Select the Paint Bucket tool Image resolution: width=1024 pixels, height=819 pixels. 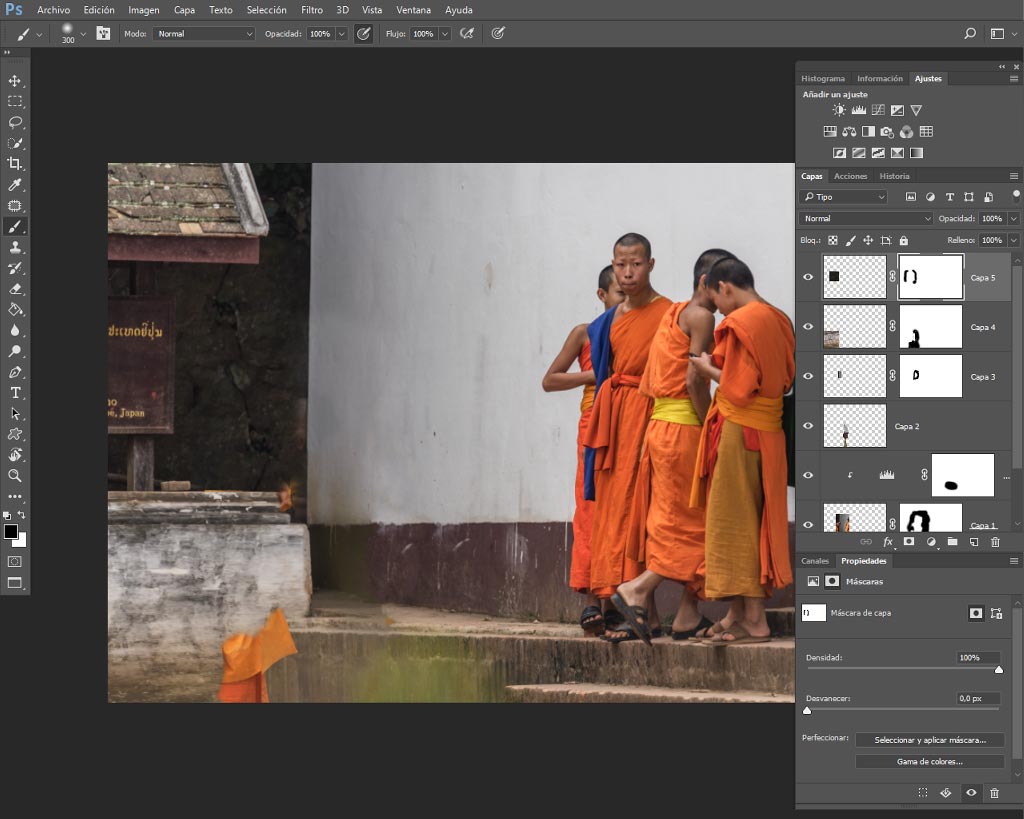pyautogui.click(x=14, y=310)
